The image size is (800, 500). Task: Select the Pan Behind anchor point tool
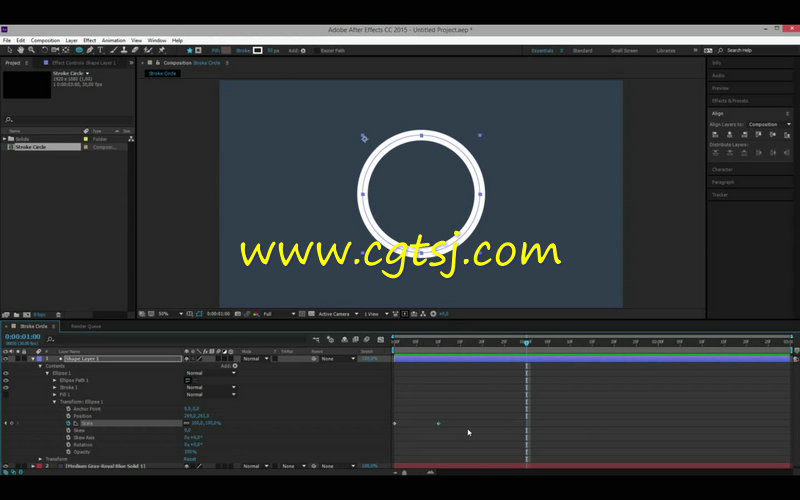click(66, 50)
